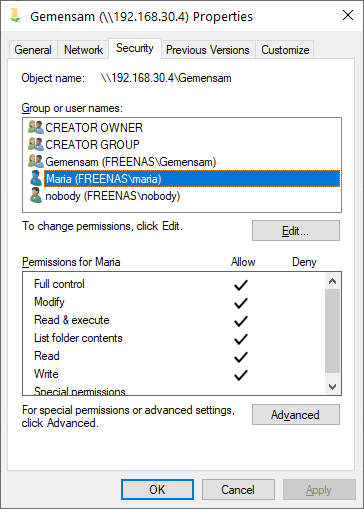Click the nobody user icon
Screen dimensions: 364x512
tap(36, 195)
